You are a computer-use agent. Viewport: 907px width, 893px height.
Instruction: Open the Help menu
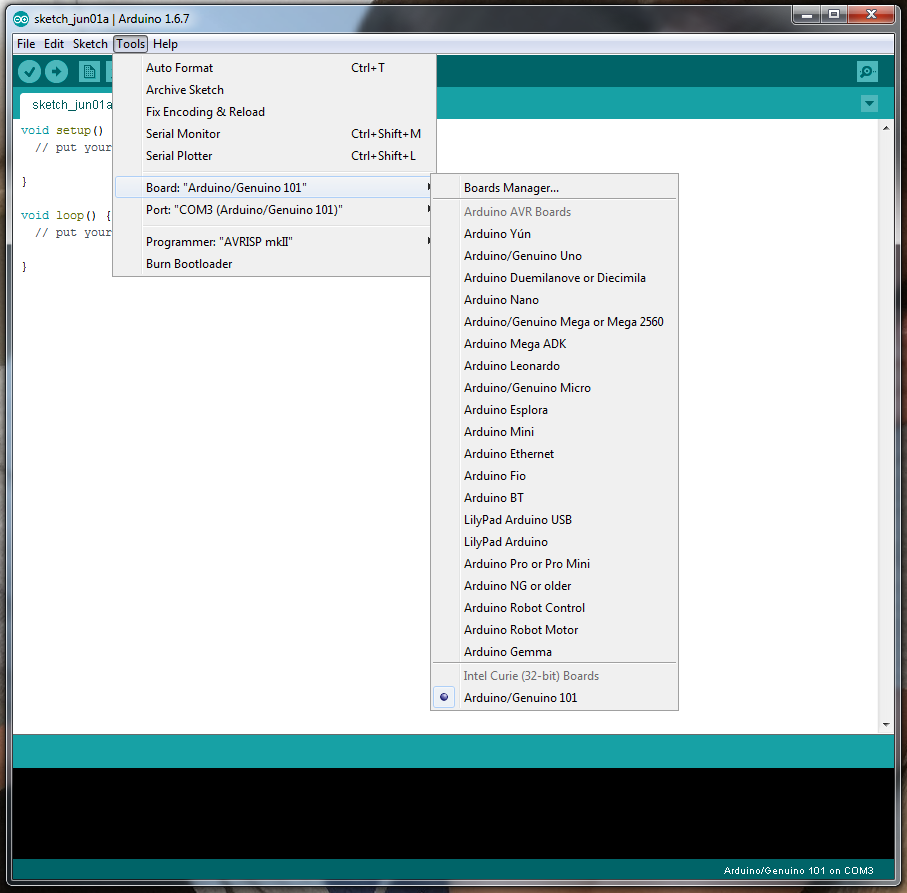[165, 44]
